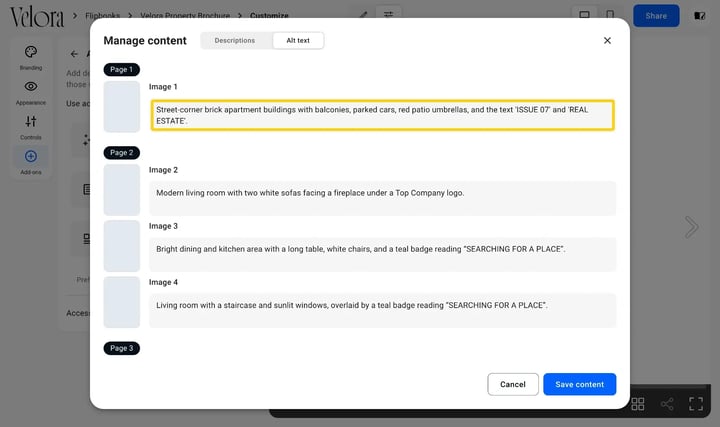Click the settings sliders icon in header
Viewport: 720px width, 427px height.
[388, 14]
